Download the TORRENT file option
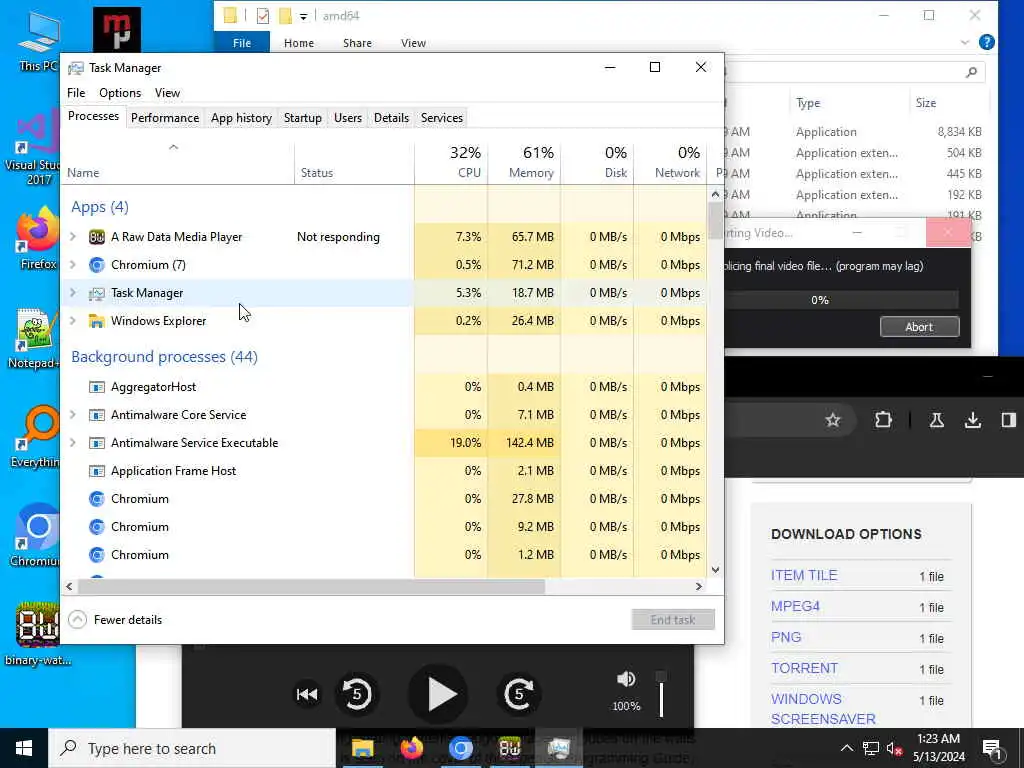Screen dimensions: 1024x768 pos(804,669)
